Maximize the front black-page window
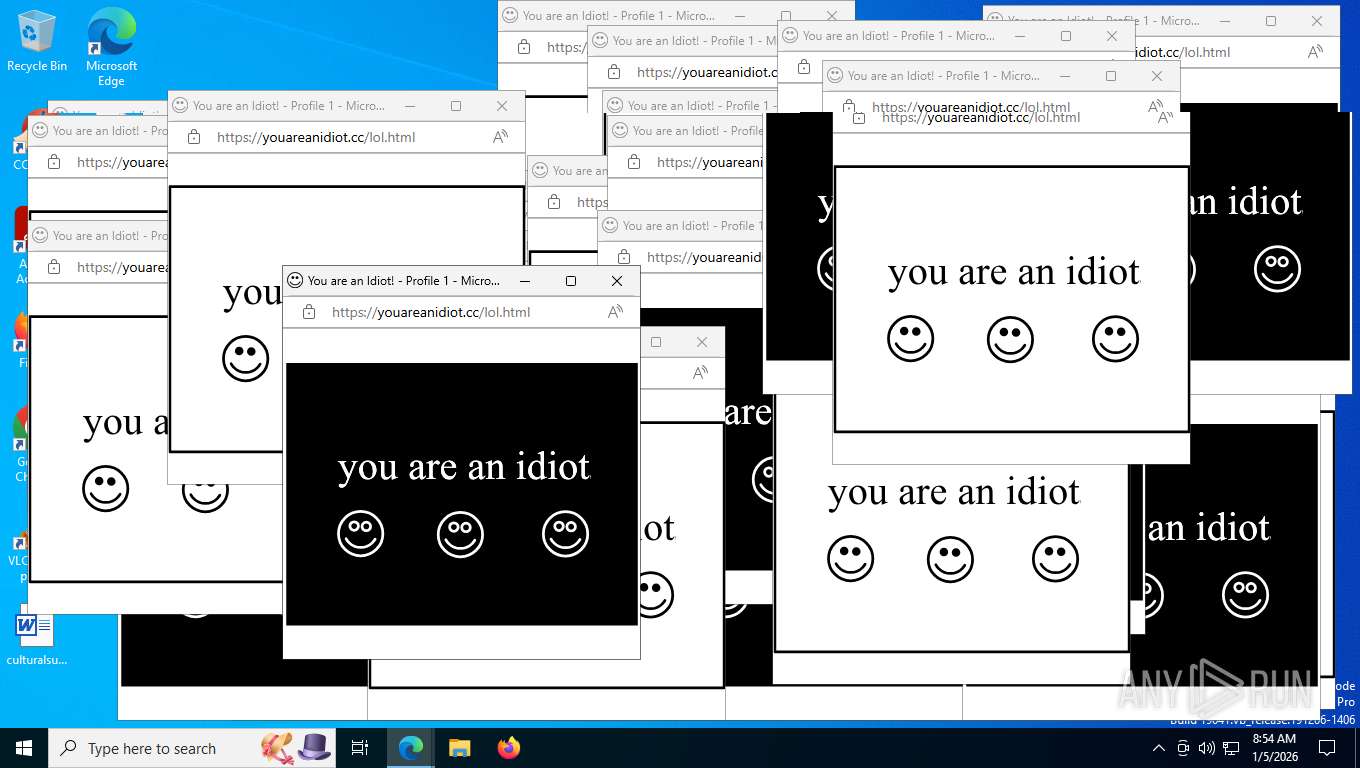Screen dimensions: 1360x768 (571, 281)
